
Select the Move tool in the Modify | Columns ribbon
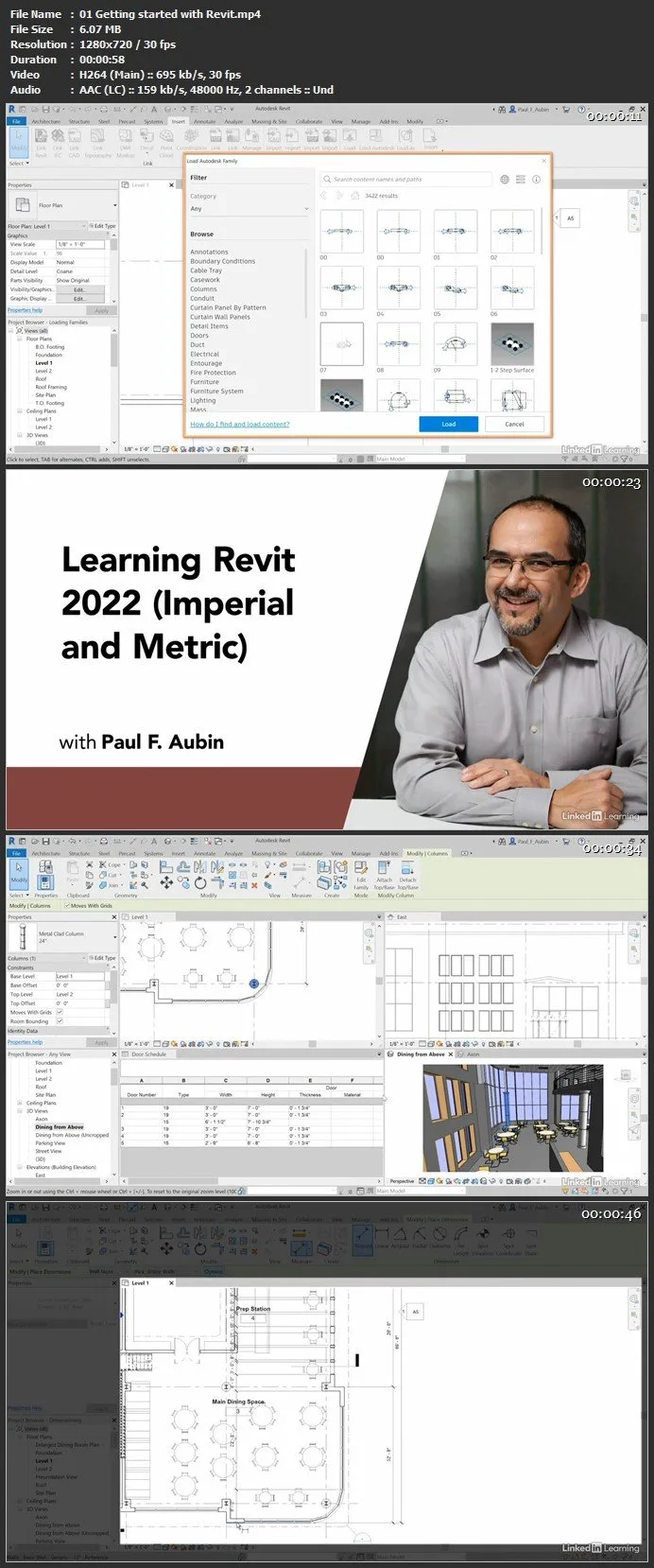point(166,882)
